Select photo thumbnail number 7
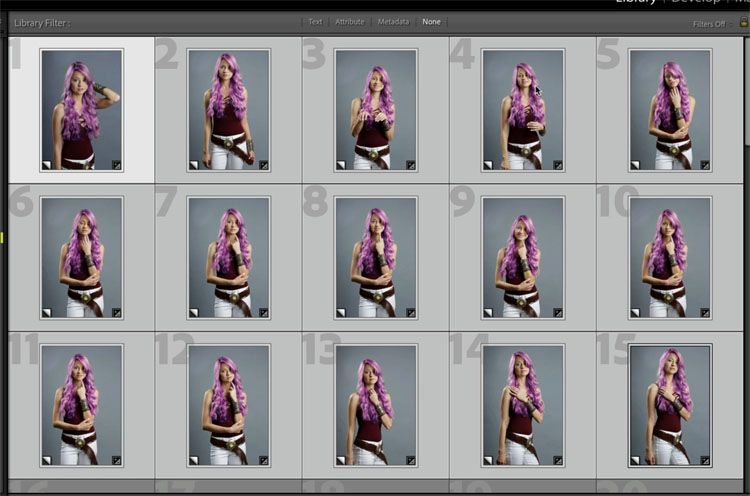This screenshot has height=496, width=750. pyautogui.click(x=229, y=258)
